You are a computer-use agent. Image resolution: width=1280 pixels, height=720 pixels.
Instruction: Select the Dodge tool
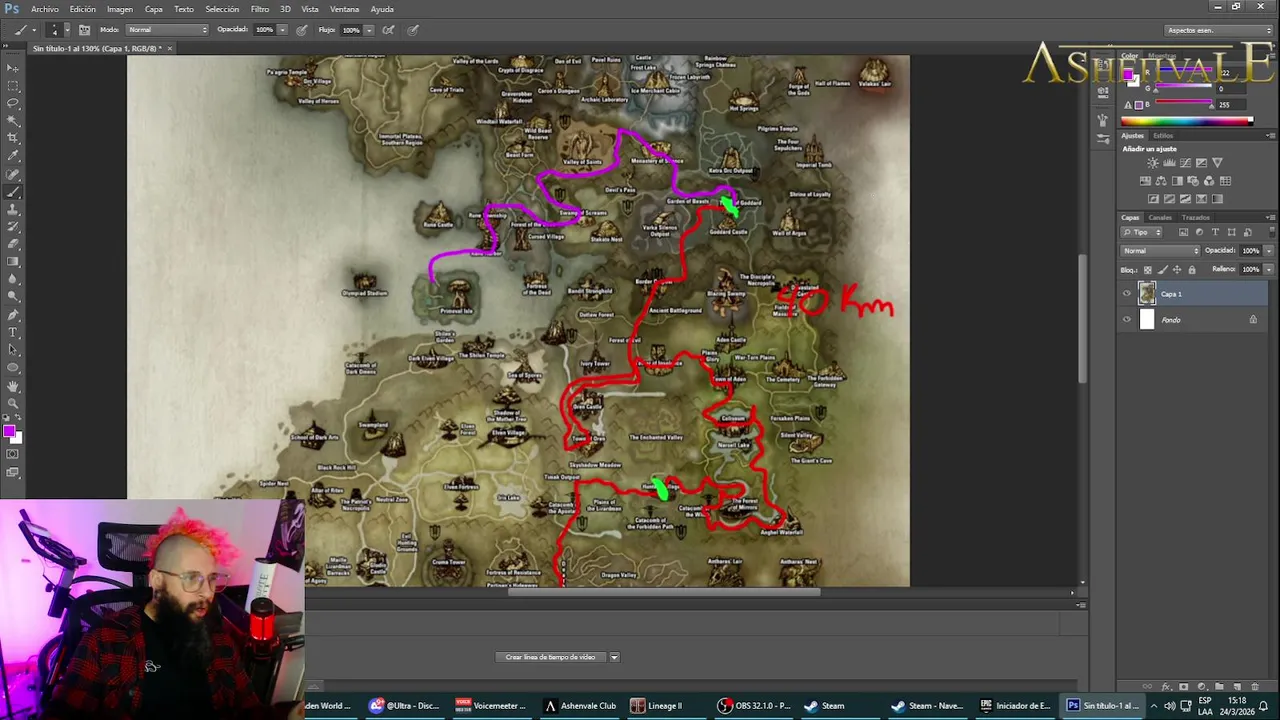coord(13,297)
